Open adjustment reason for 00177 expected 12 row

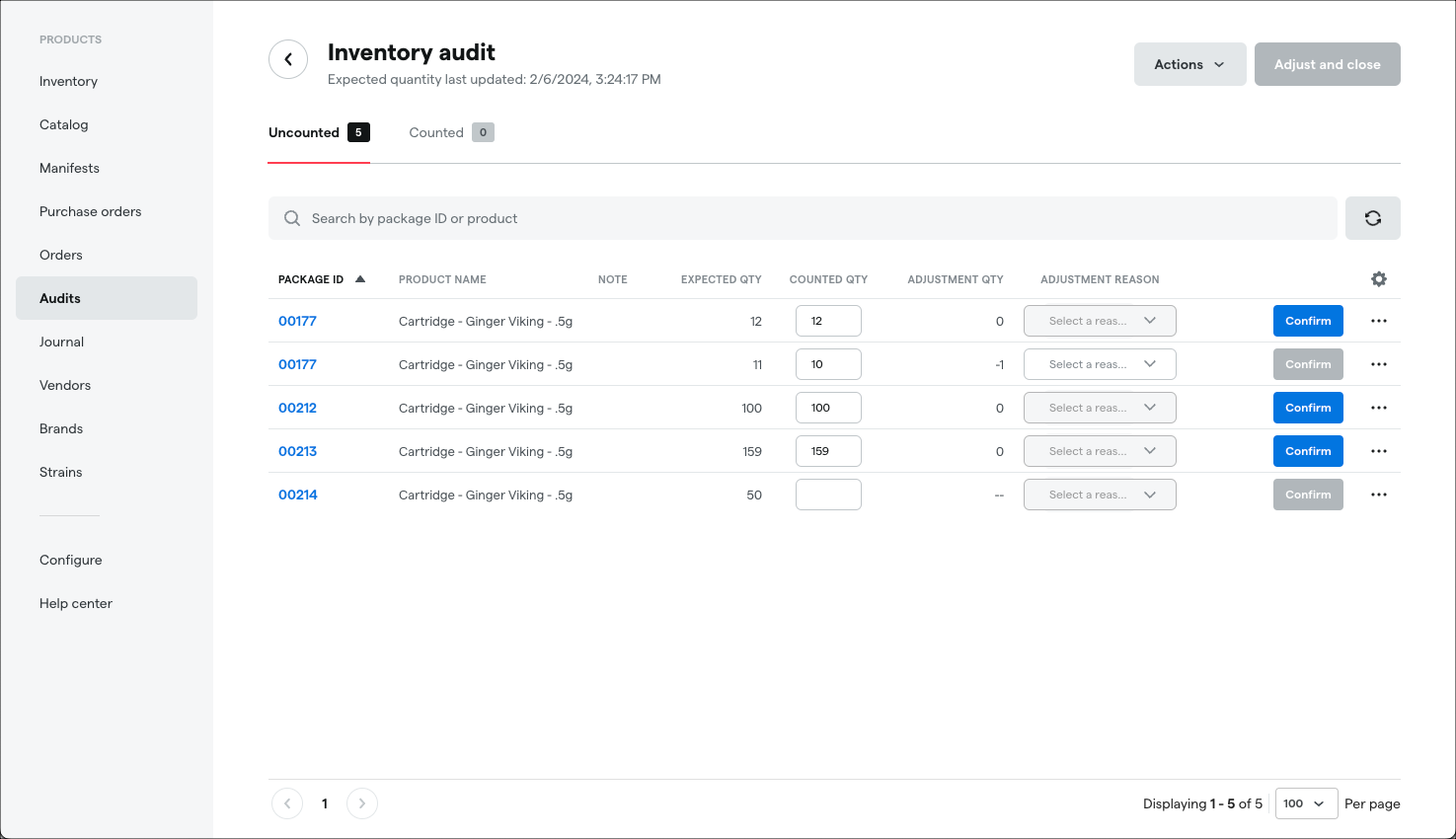tap(1100, 321)
